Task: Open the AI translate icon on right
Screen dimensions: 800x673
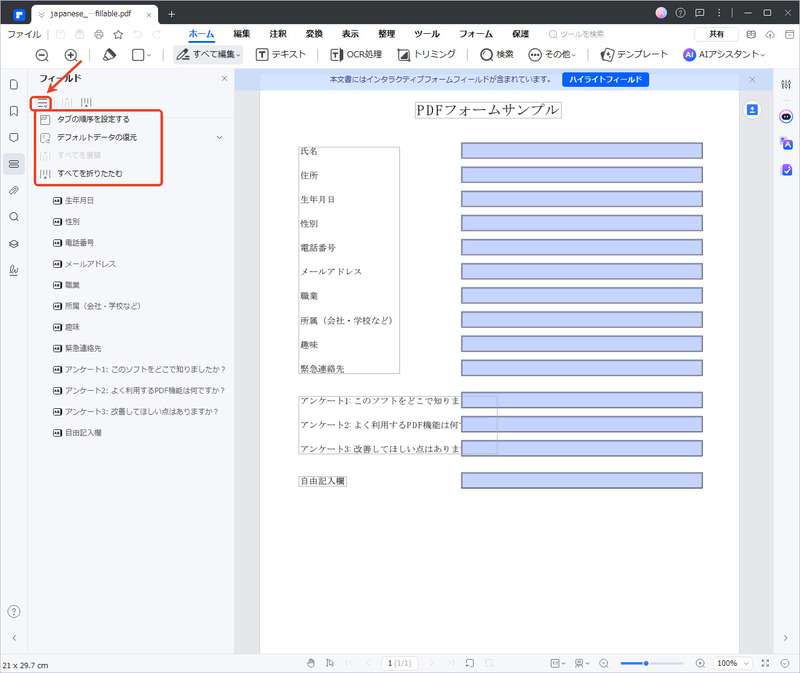Action: point(786,143)
